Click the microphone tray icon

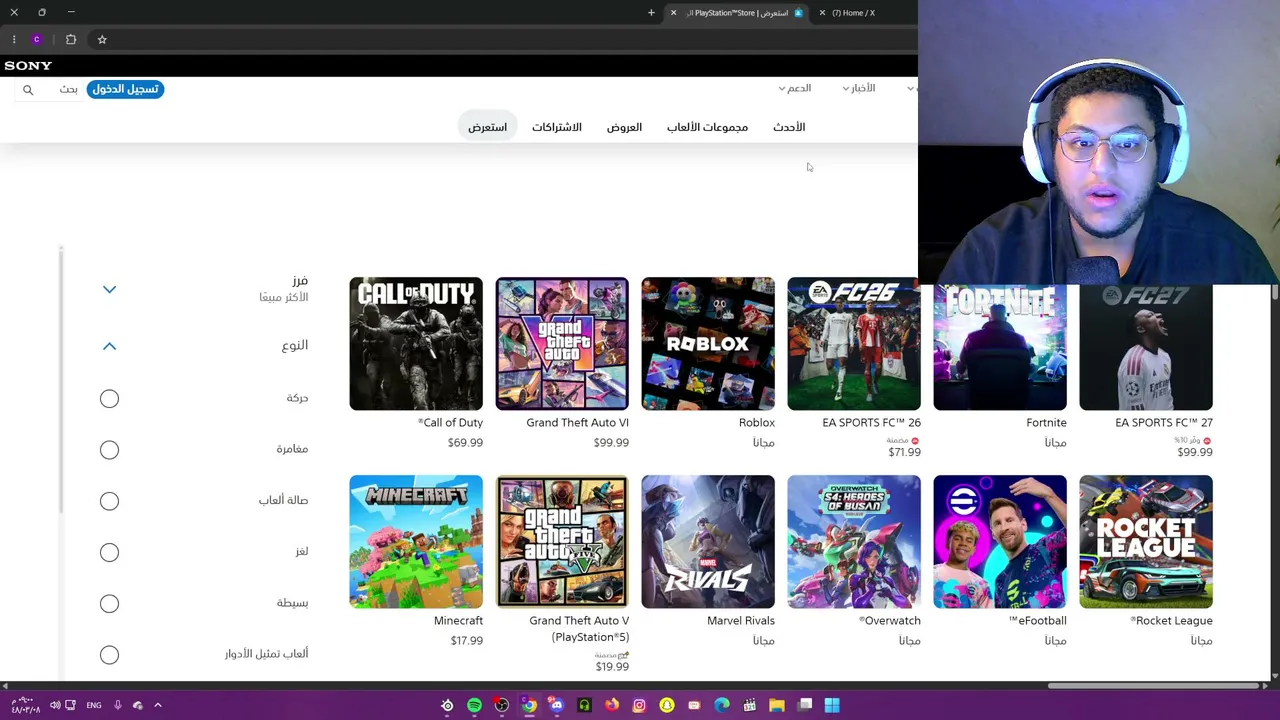click(117, 705)
